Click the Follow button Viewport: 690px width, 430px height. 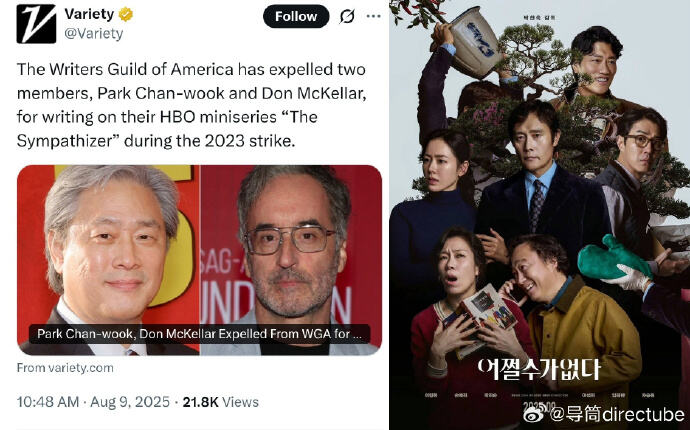click(296, 16)
